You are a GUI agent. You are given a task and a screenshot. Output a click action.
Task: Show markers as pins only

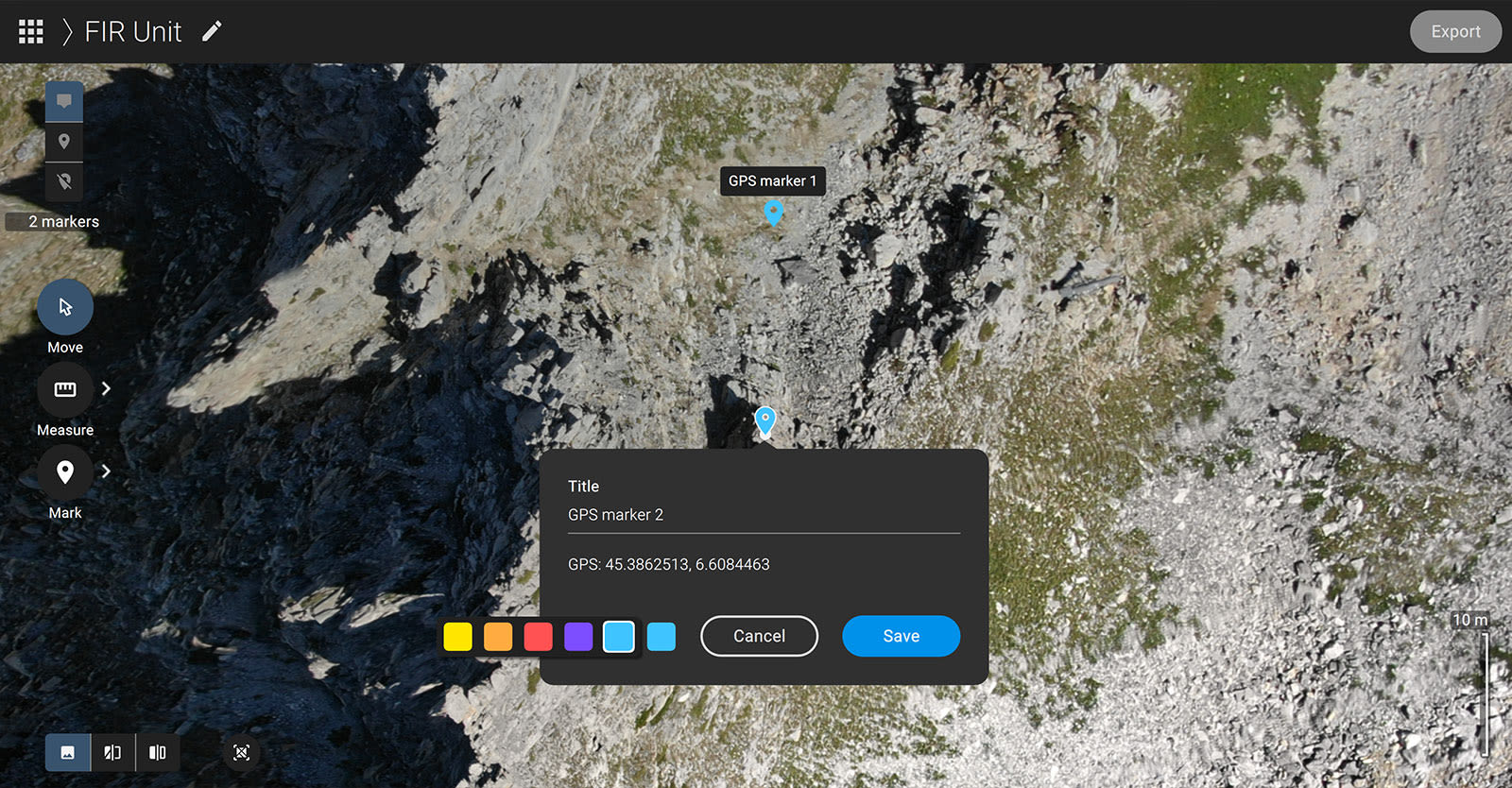[x=64, y=142]
